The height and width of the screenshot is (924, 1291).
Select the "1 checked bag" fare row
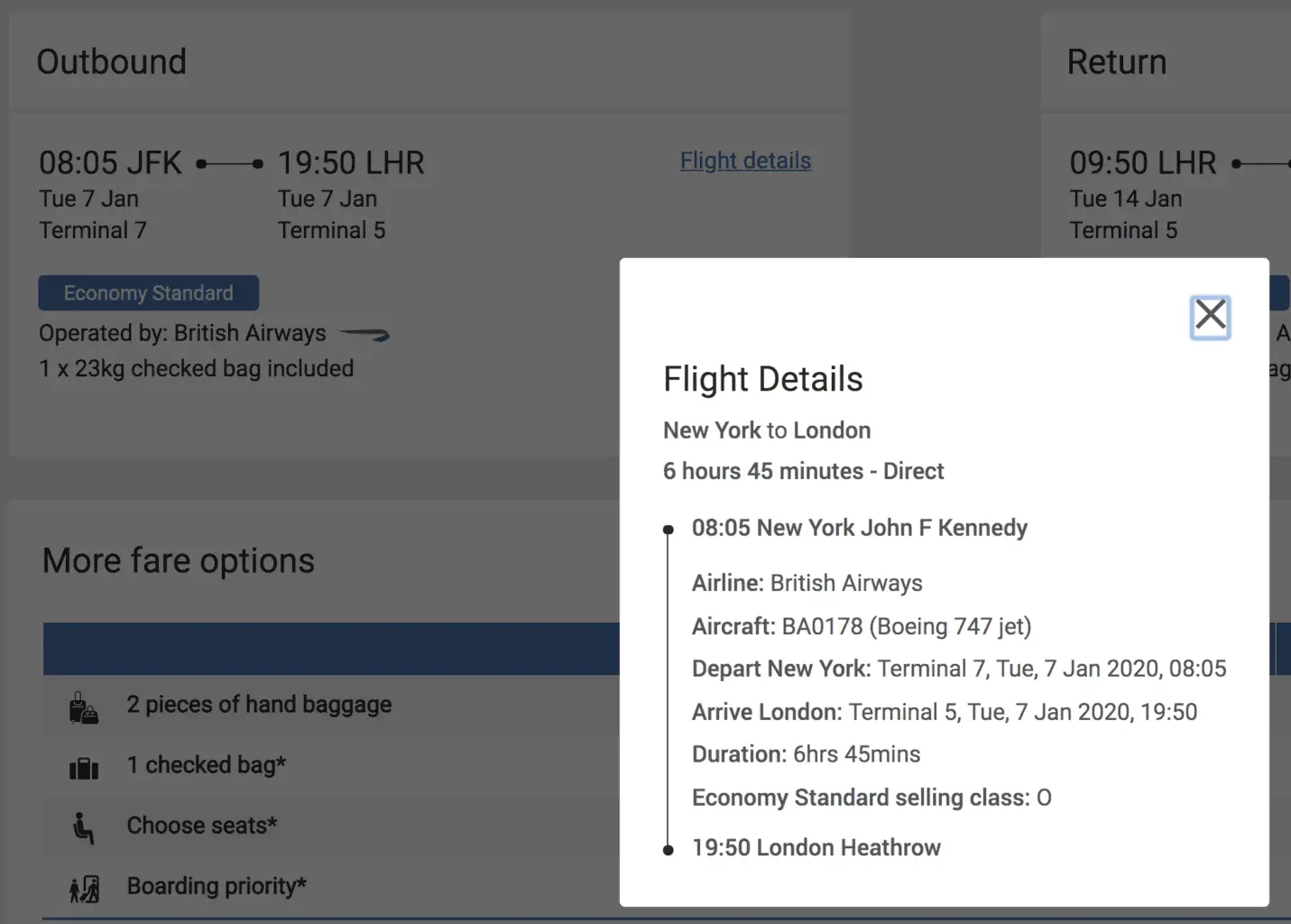[206, 765]
